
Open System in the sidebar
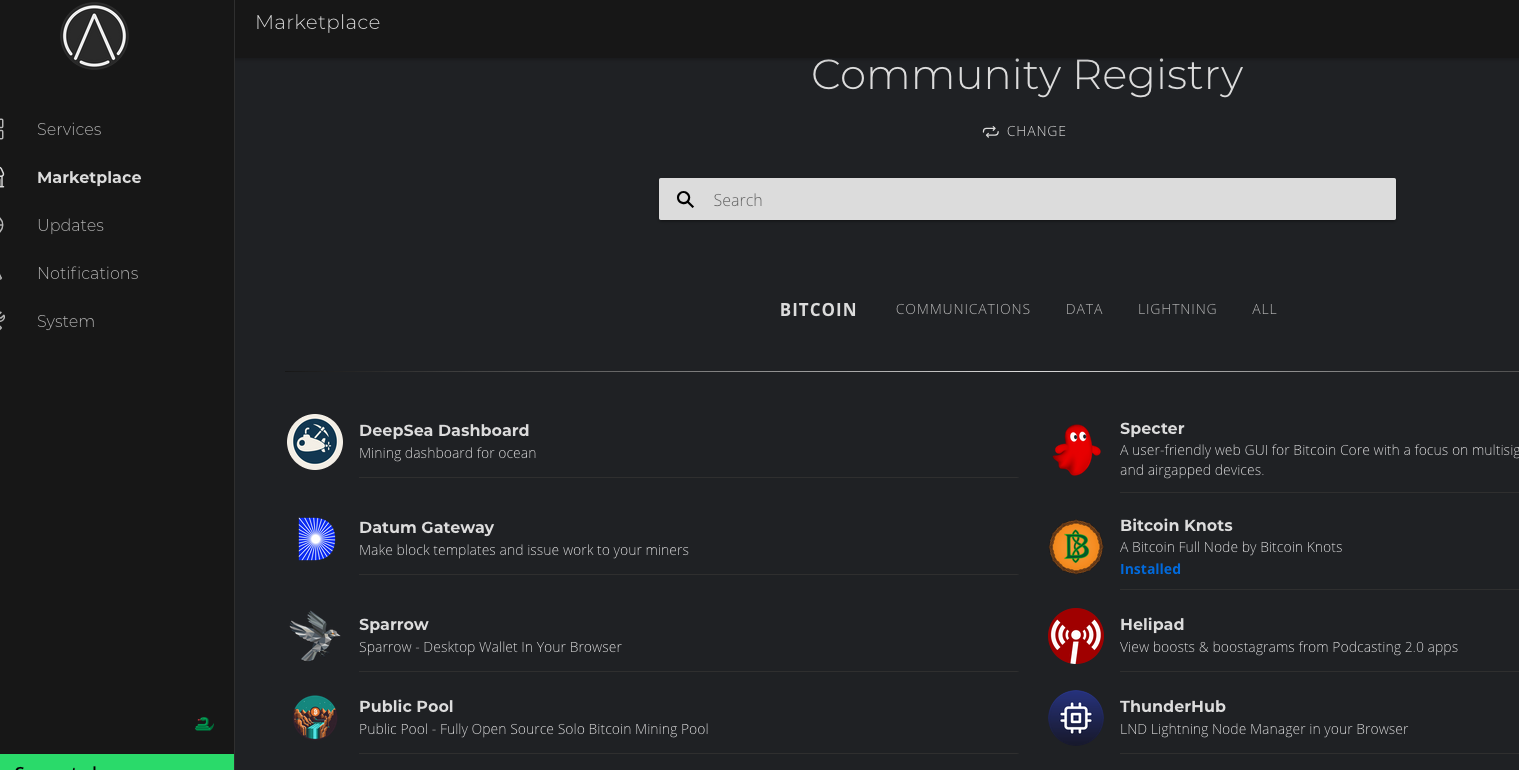coord(66,321)
